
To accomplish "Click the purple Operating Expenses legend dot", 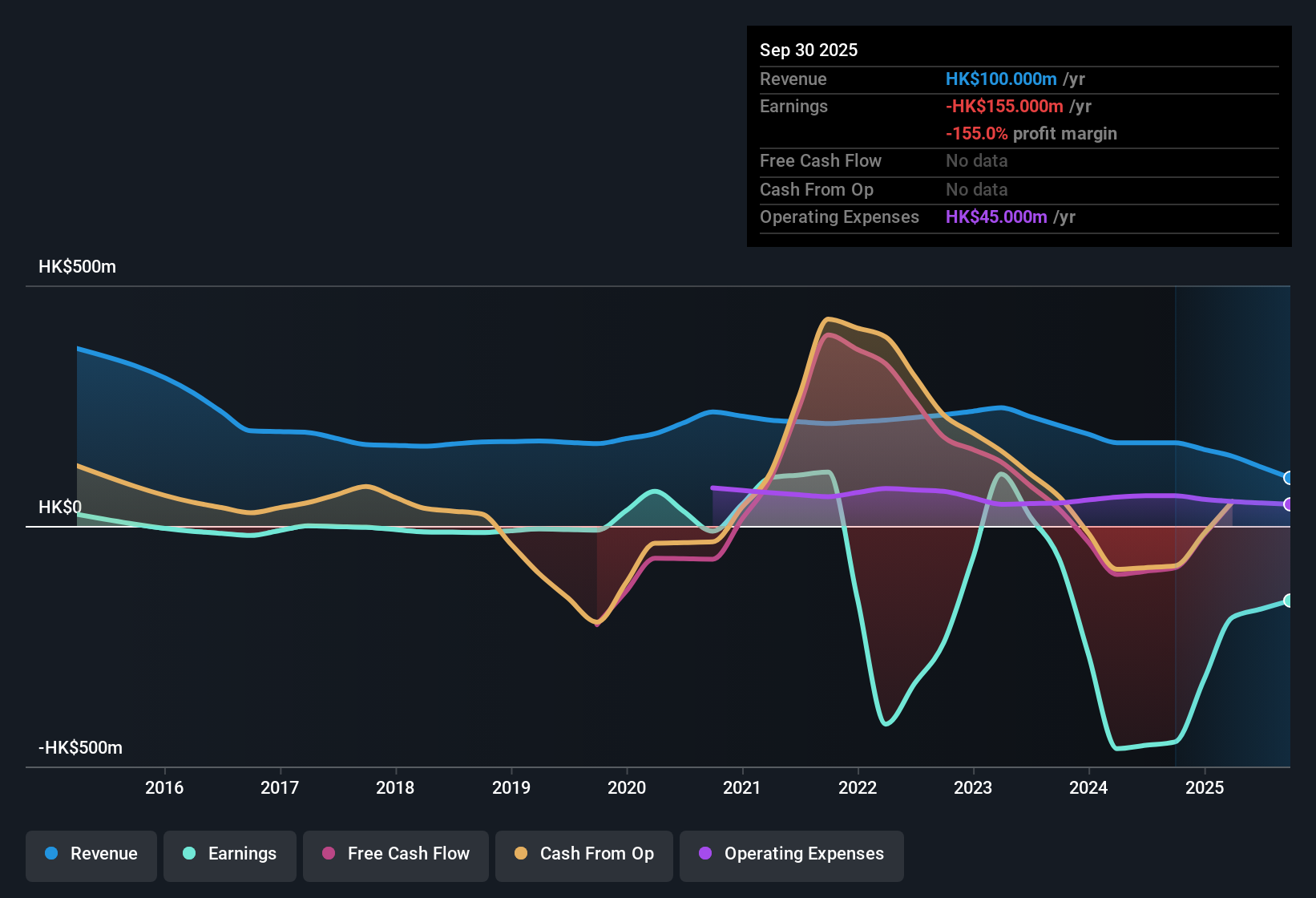I will pyautogui.click(x=704, y=854).
